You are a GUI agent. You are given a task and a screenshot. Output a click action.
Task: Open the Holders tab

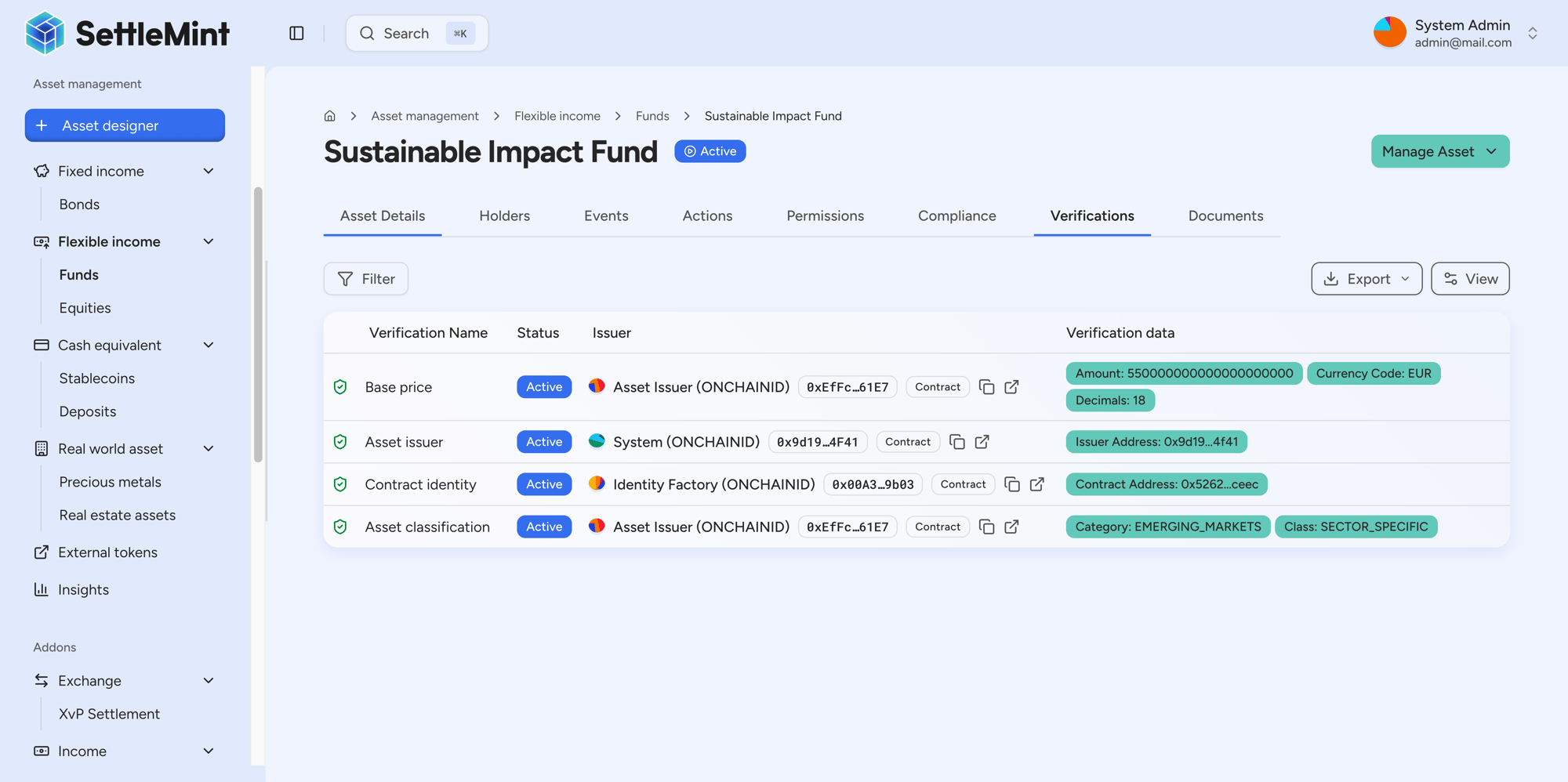[504, 215]
